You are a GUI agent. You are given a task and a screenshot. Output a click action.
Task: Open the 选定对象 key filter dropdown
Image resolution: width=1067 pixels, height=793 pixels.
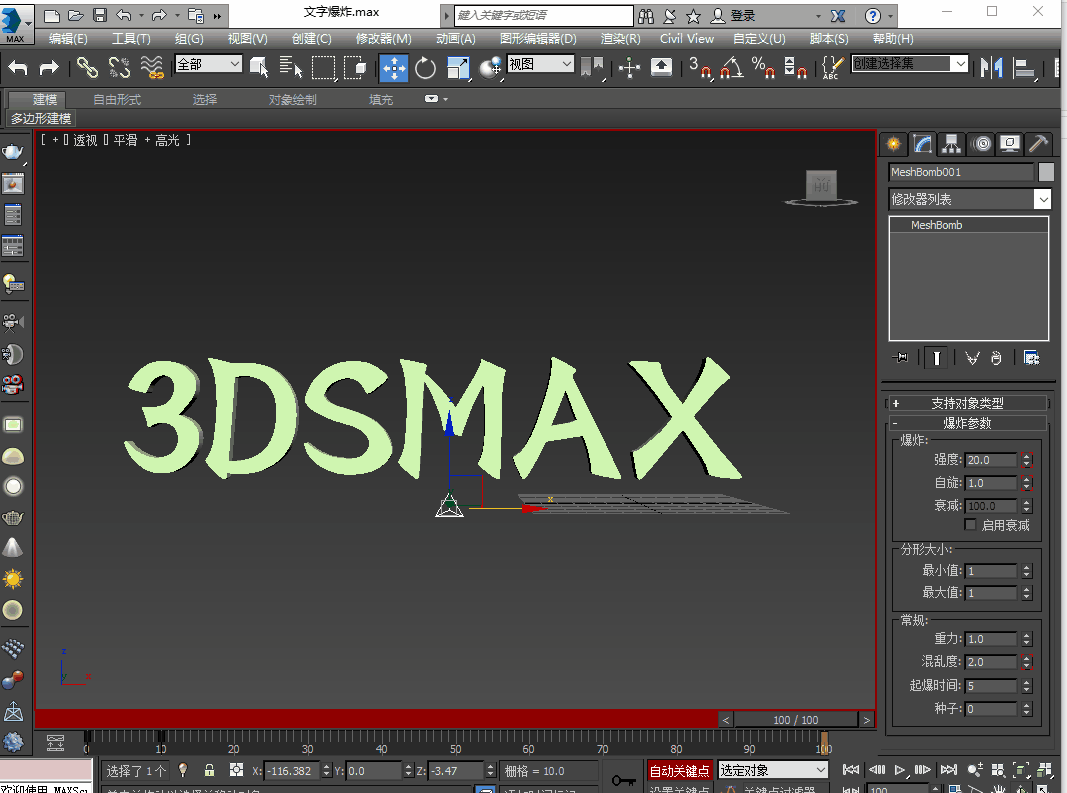[772, 770]
